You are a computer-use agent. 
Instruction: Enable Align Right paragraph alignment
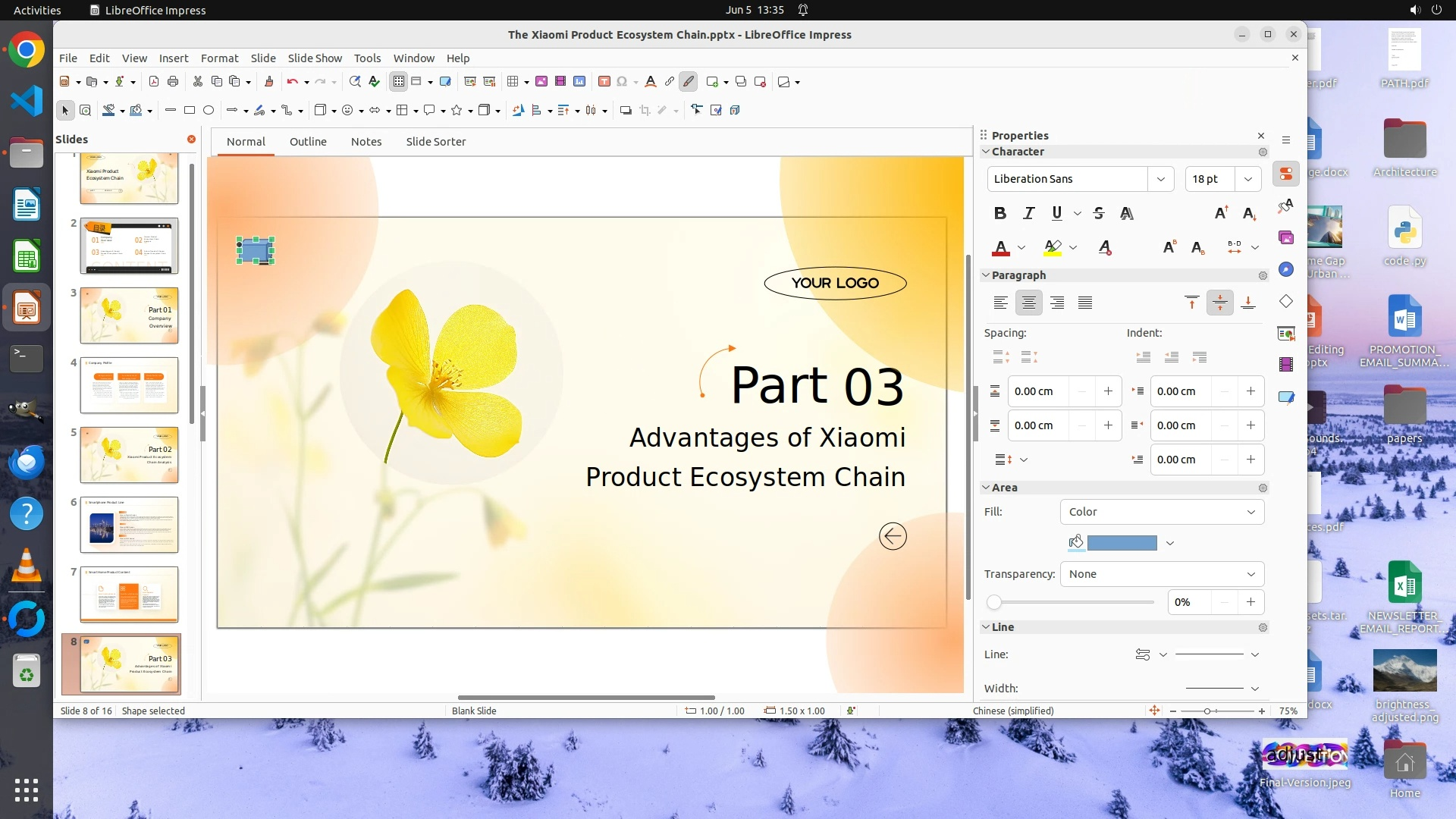[1057, 303]
